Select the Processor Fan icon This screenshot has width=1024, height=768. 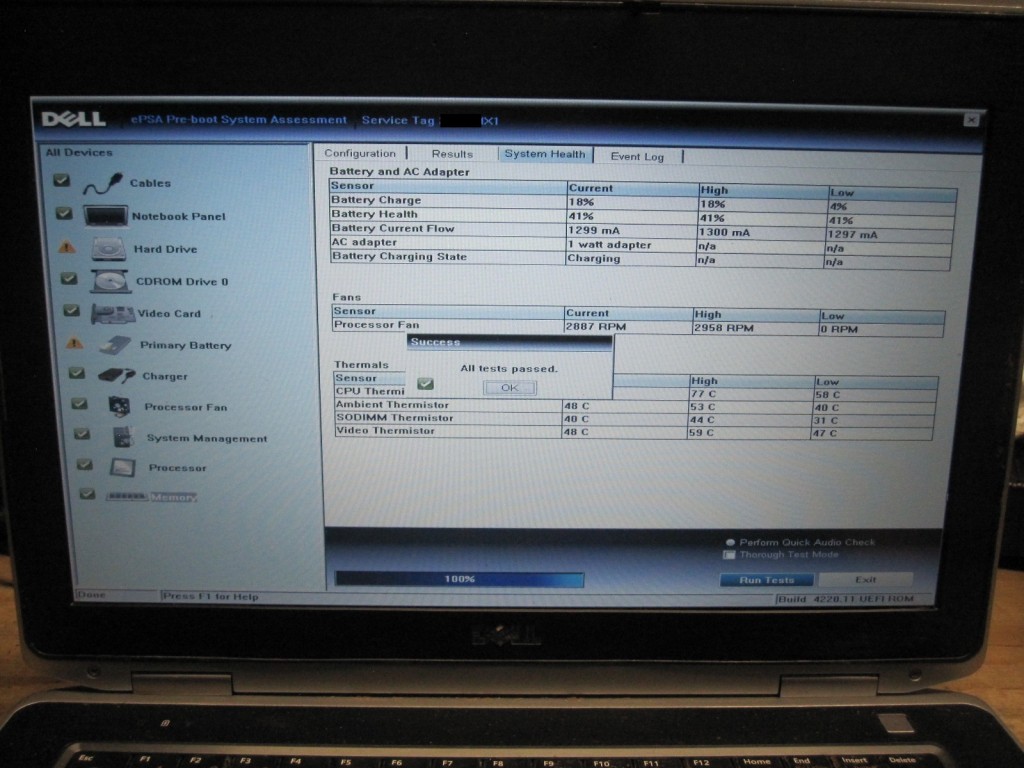click(119, 407)
